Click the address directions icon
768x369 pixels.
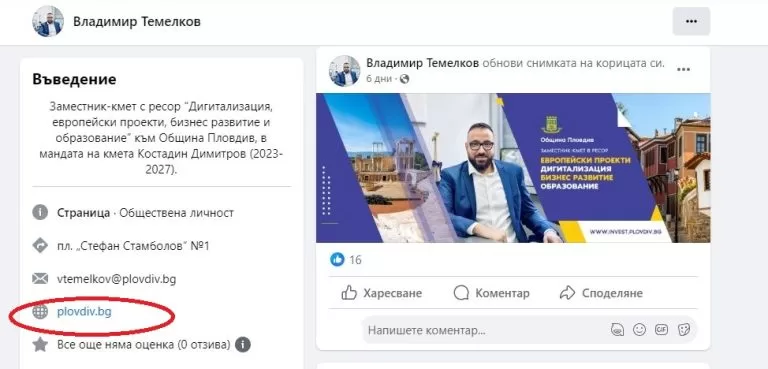40,246
